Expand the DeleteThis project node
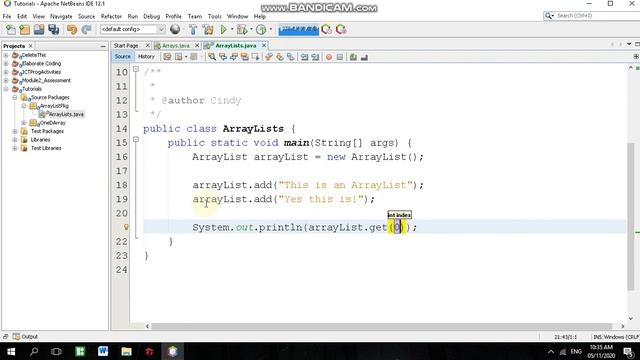Viewport: 640px width, 360px height. (6, 55)
